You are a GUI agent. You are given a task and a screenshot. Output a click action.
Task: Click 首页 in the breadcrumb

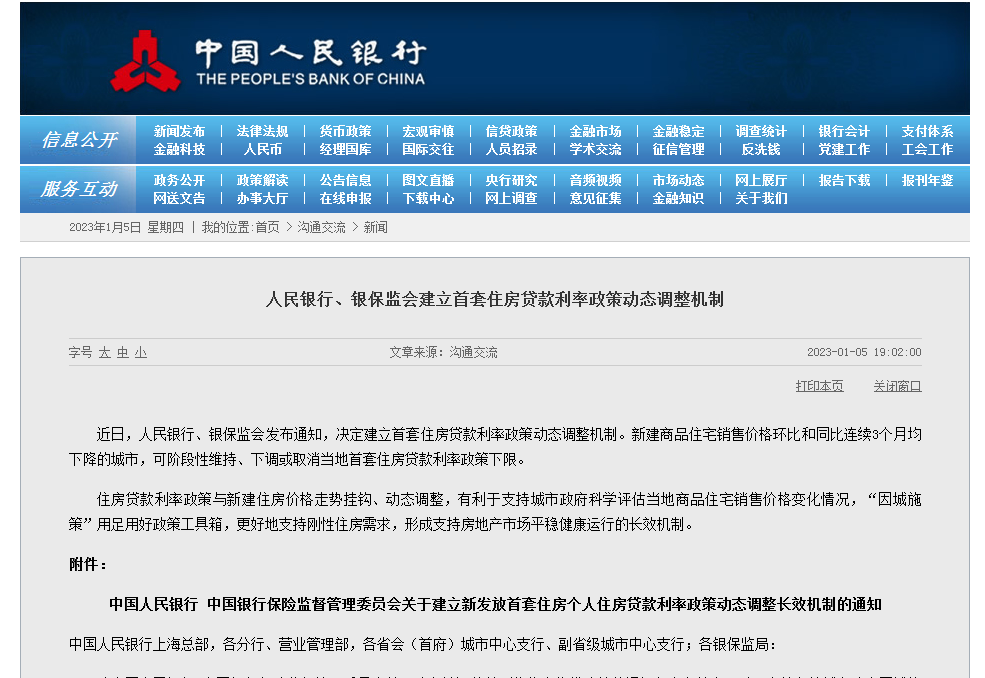pos(267,227)
